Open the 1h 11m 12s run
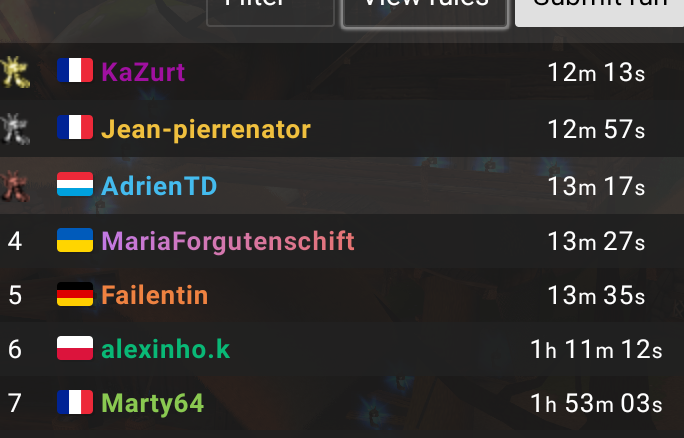Image resolution: width=684 pixels, height=438 pixels. click(x=596, y=349)
